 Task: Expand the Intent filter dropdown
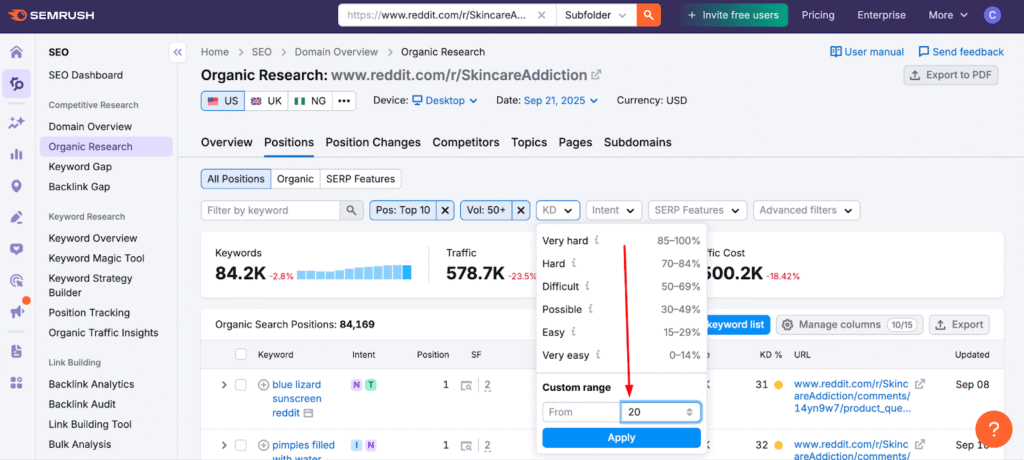[614, 210]
